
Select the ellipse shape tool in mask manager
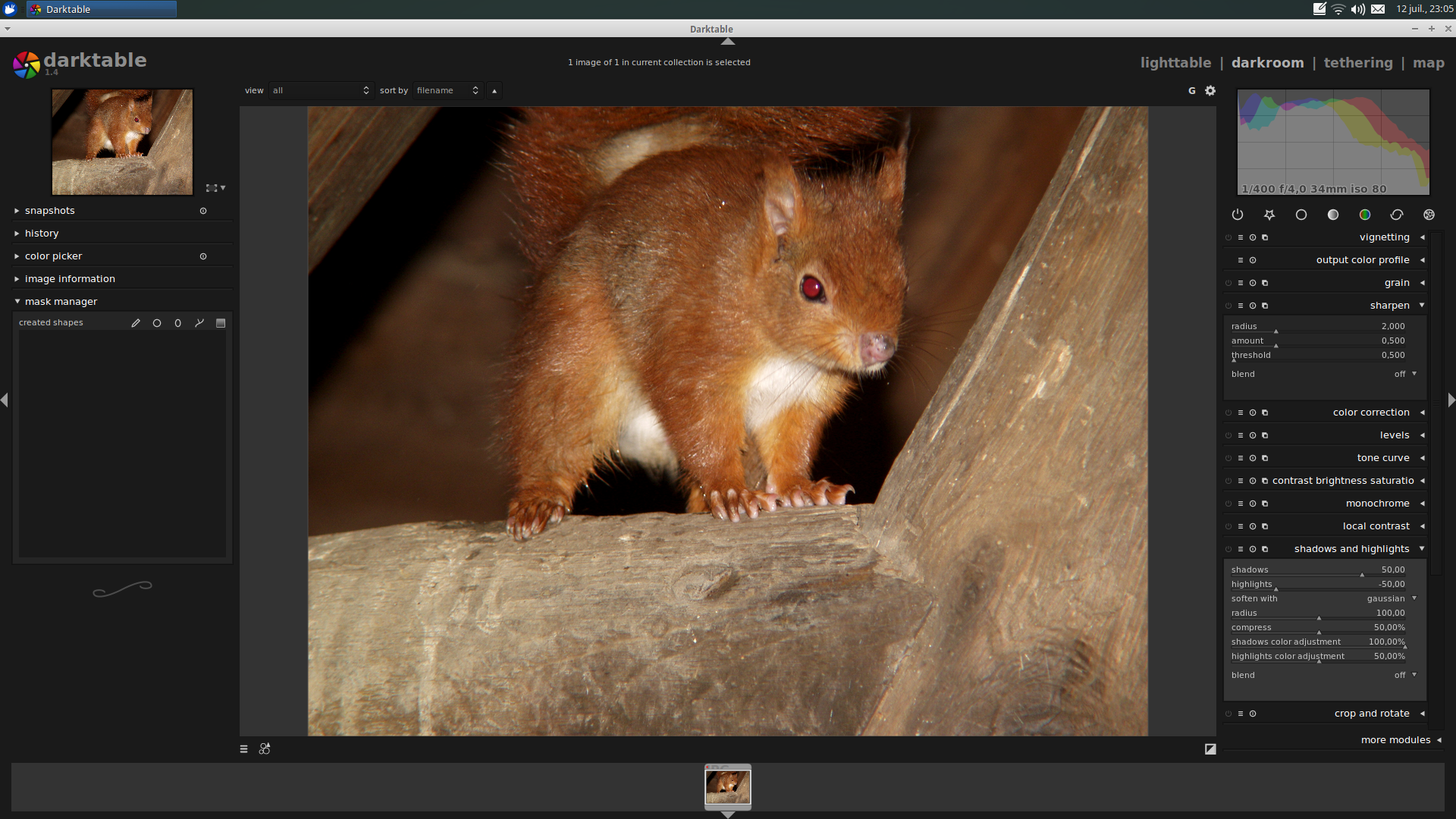click(178, 323)
